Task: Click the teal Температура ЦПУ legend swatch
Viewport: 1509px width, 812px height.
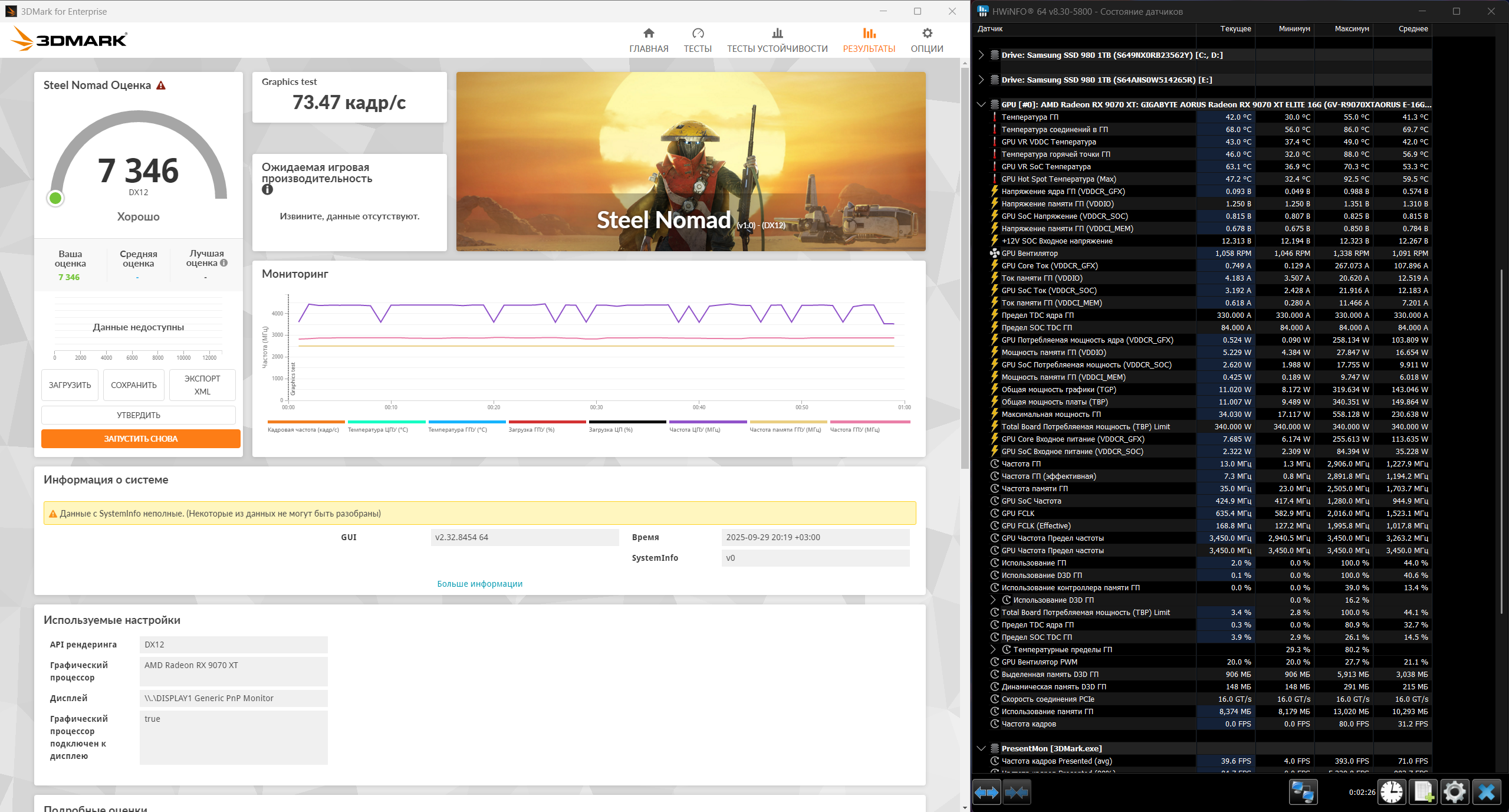Action: point(387,422)
